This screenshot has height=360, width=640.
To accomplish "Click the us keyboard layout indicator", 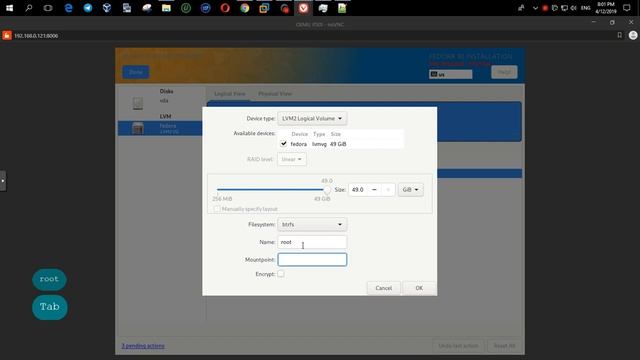I will click(451, 74).
